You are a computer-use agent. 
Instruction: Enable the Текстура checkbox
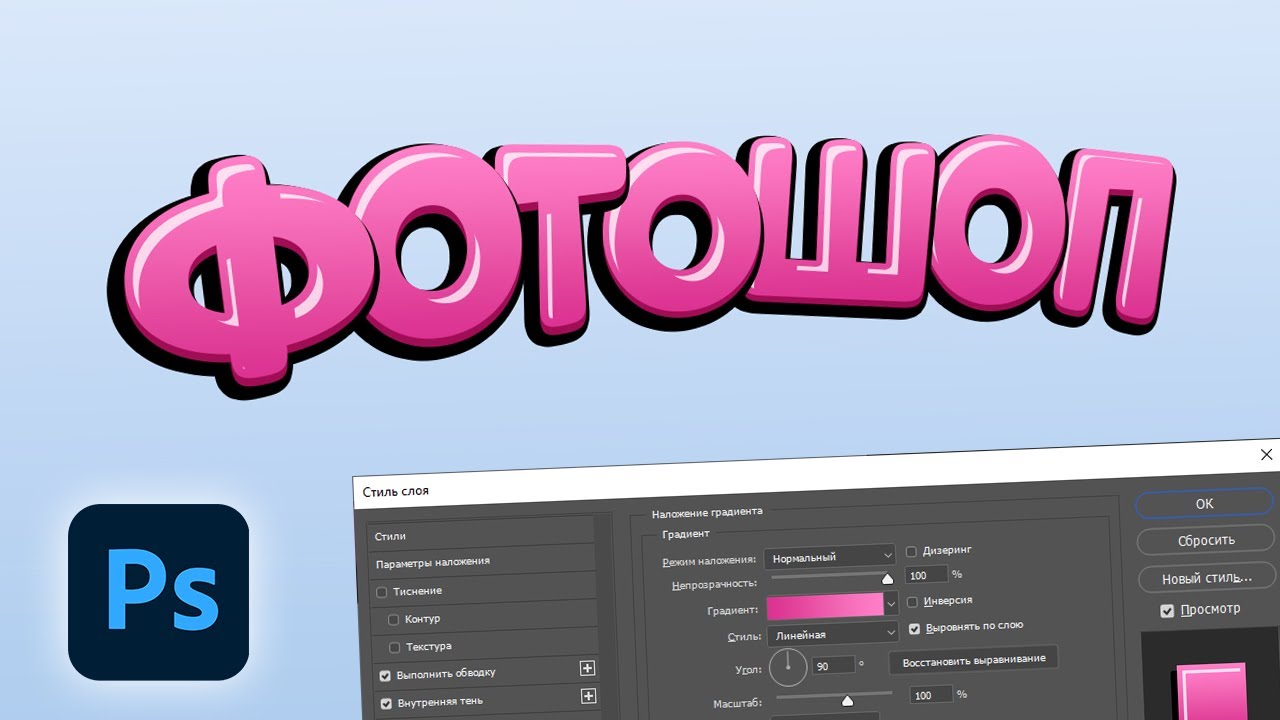(394, 648)
